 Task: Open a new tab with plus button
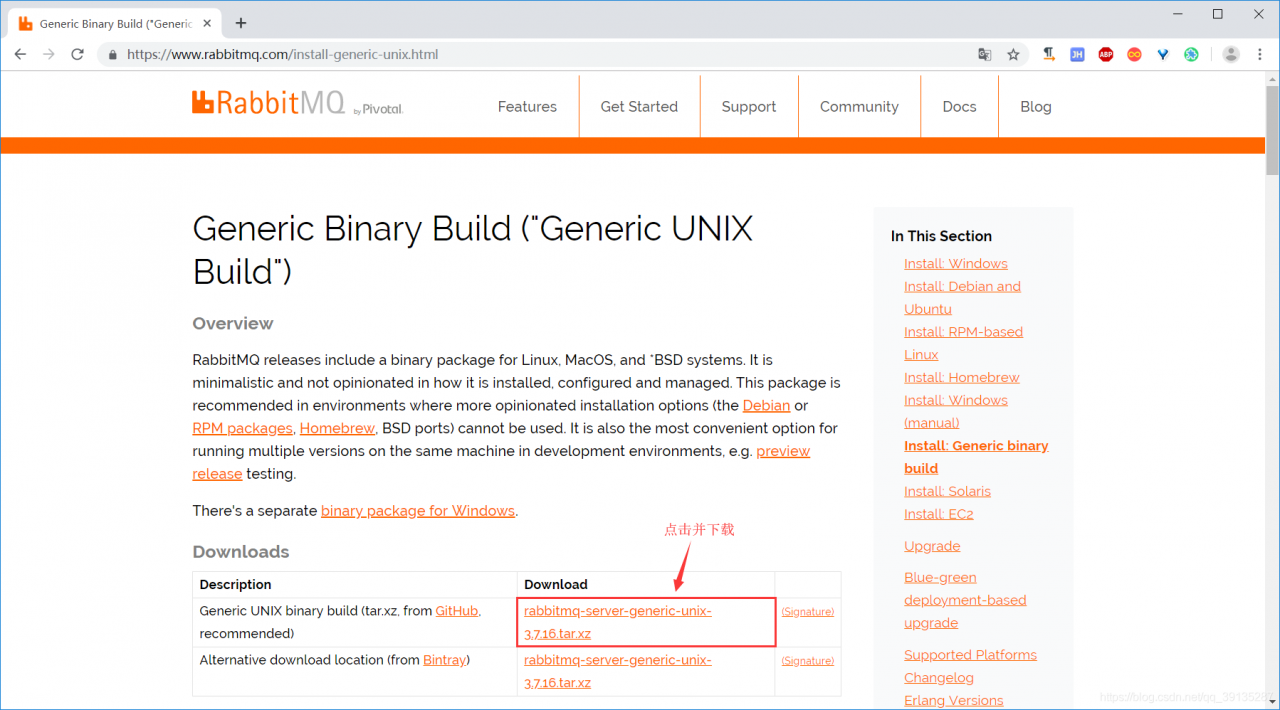pos(241,23)
